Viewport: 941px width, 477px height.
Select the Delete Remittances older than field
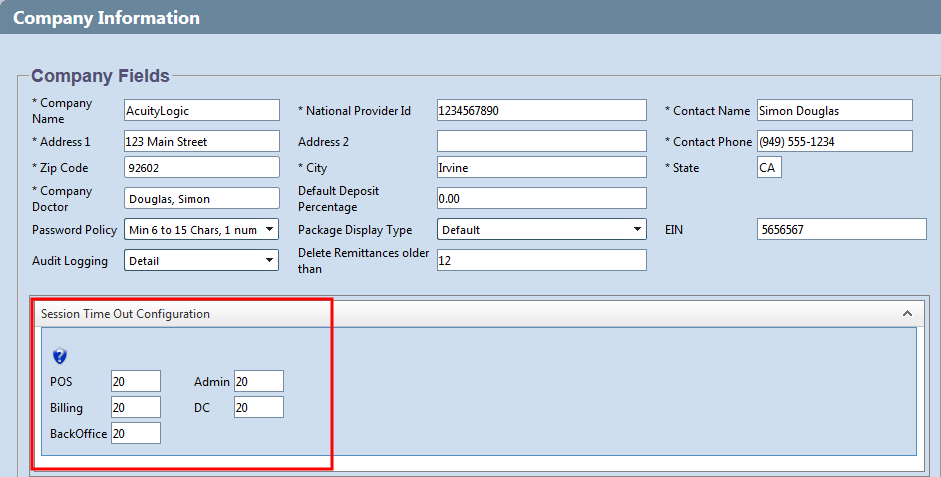coord(541,260)
